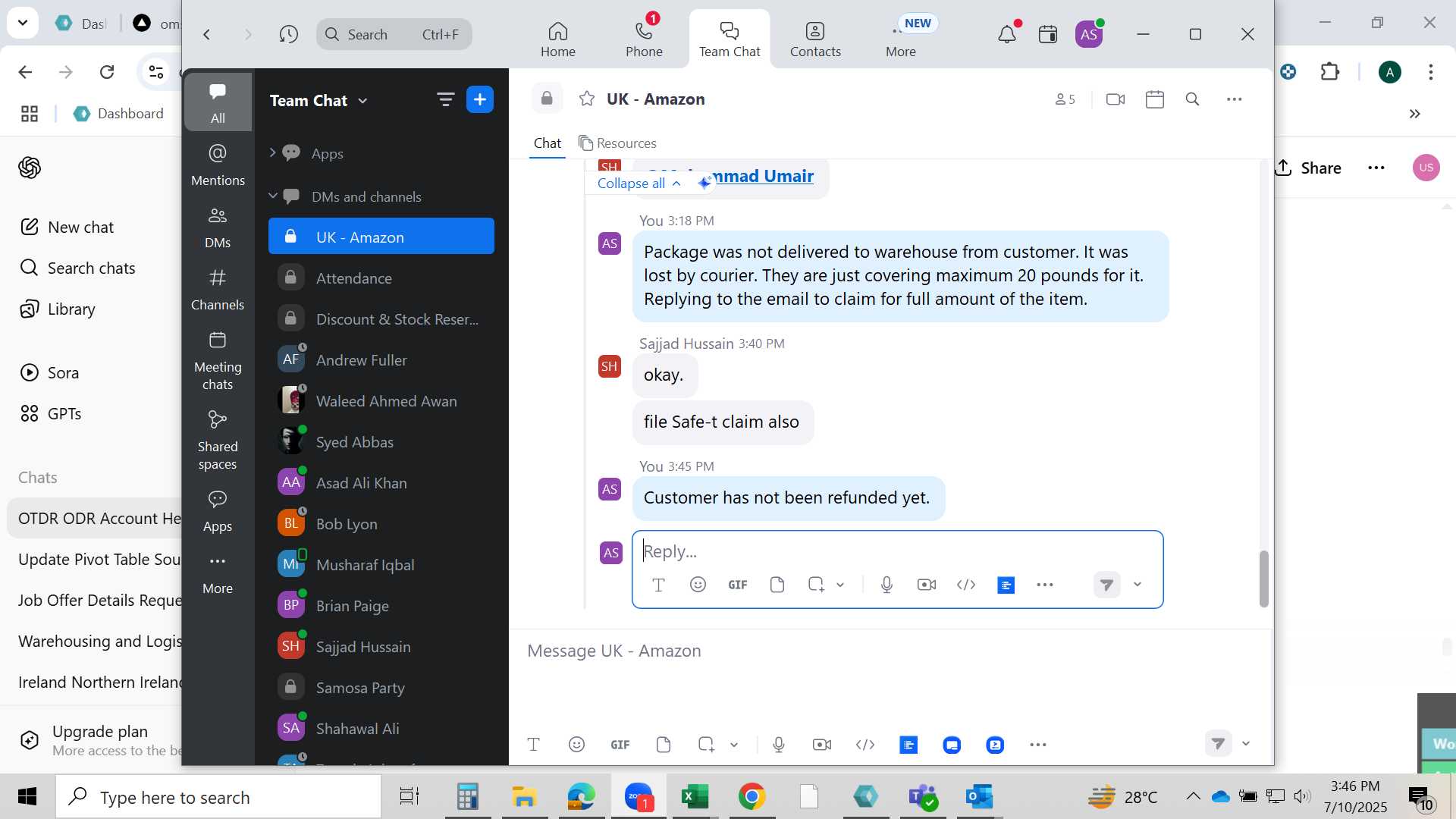The width and height of the screenshot is (1456, 819).
Task: Expand the Apps section in chat list
Action: click(x=273, y=152)
